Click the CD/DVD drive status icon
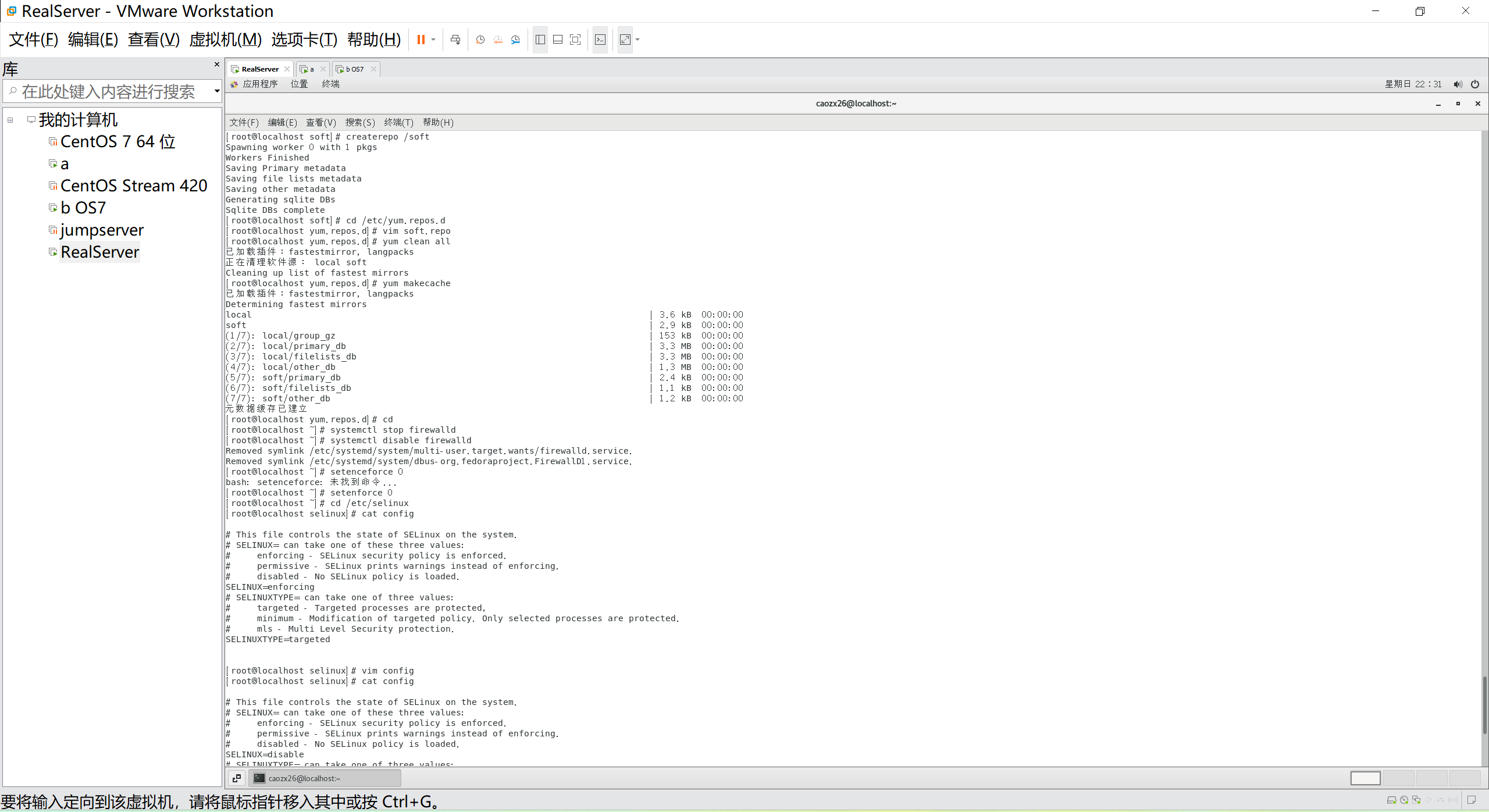 (x=1404, y=800)
